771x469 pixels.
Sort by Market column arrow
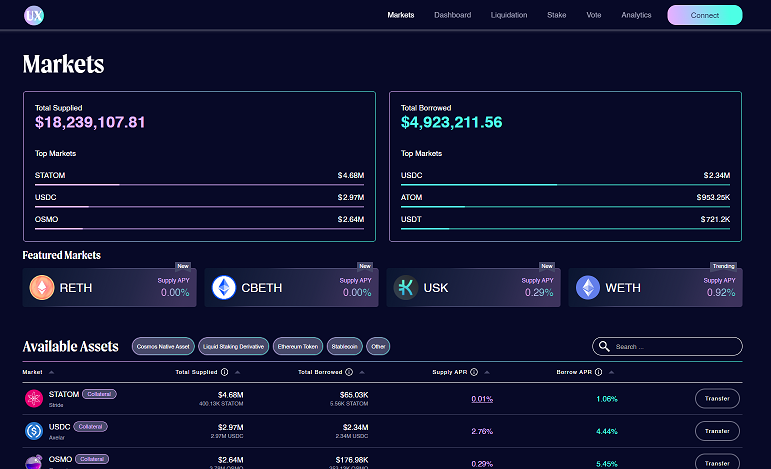tap(52, 372)
